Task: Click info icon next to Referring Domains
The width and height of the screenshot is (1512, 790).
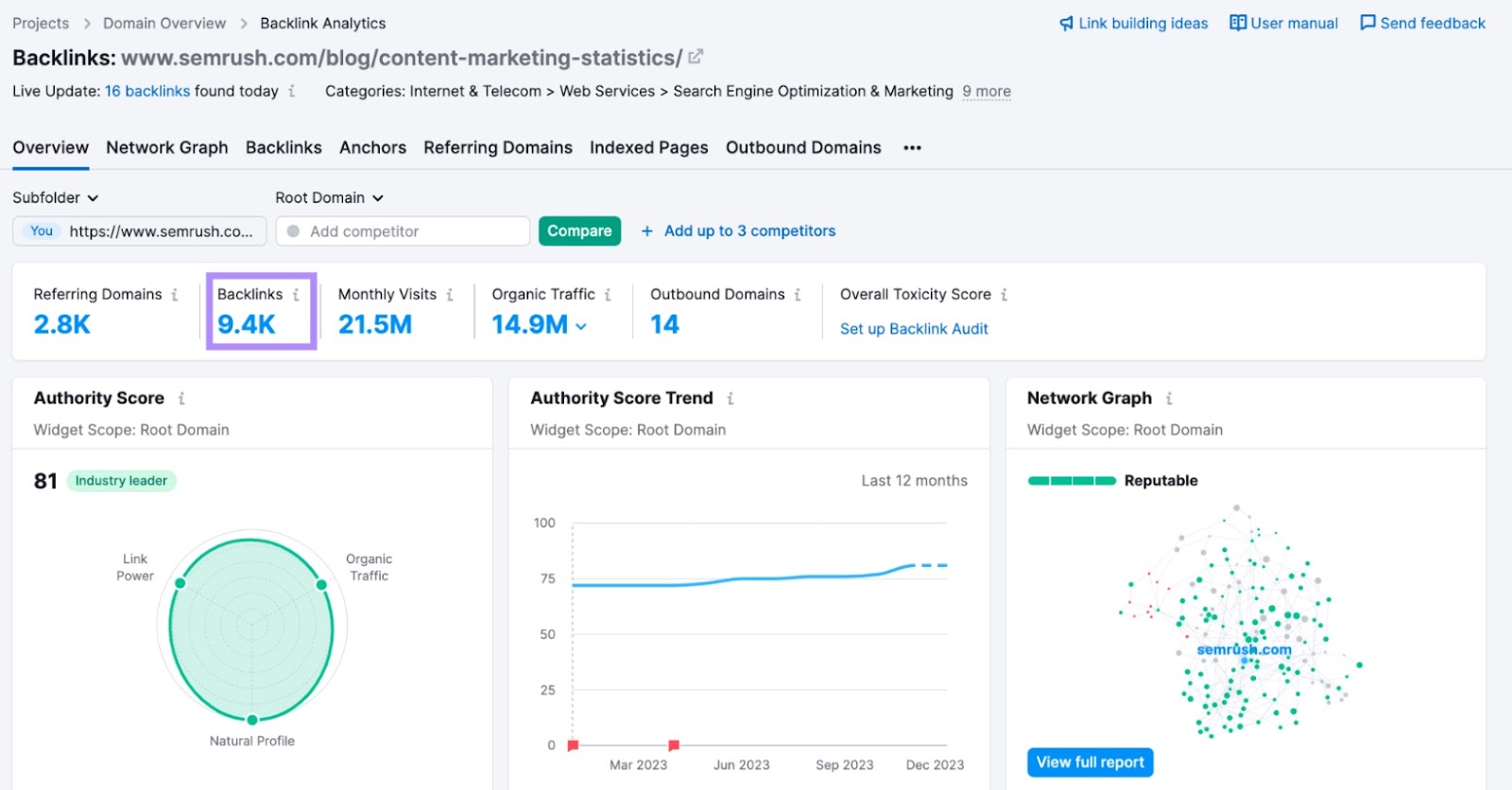Action: (x=175, y=295)
